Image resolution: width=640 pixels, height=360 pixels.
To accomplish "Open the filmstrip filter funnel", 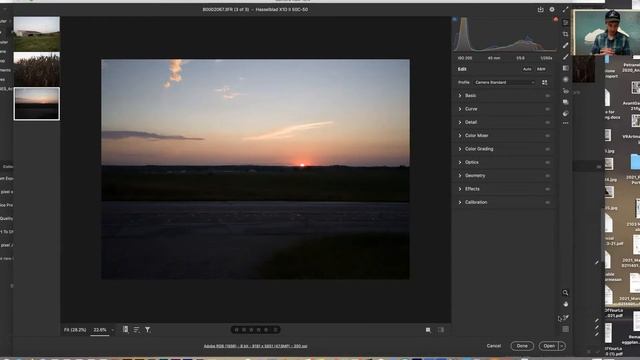I will pyautogui.click(x=147, y=329).
